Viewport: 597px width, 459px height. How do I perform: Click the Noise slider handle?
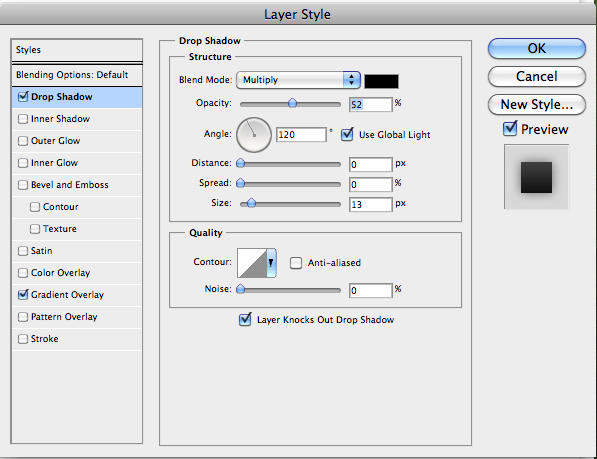pyautogui.click(x=240, y=289)
